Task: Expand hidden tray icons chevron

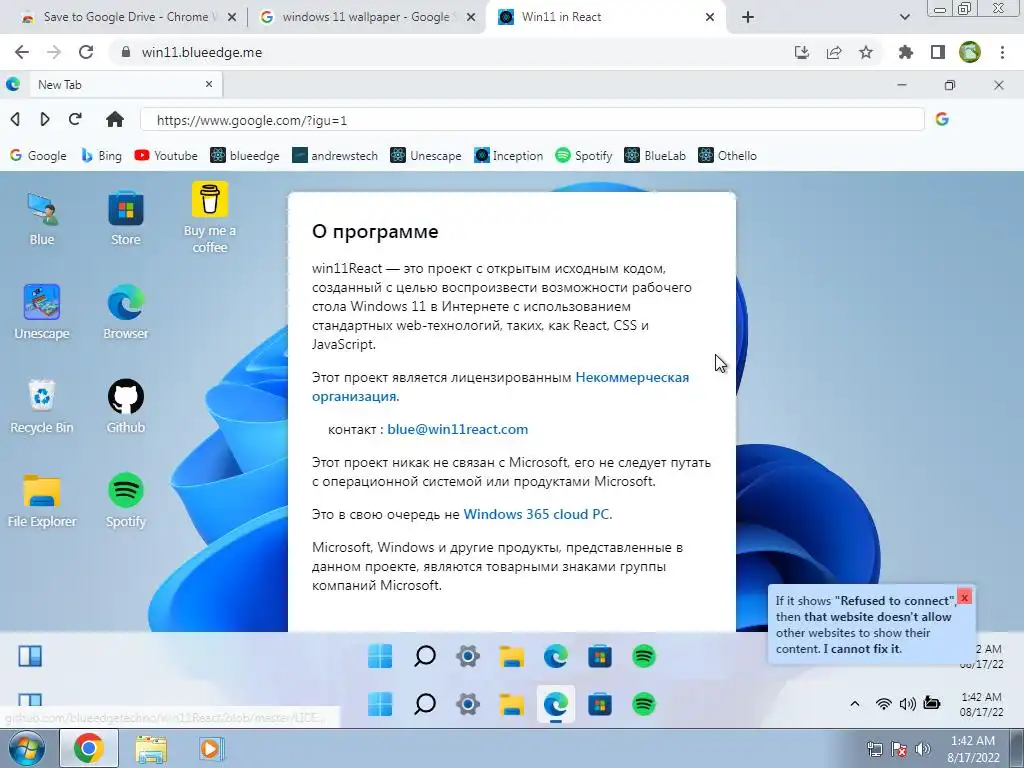Action: click(x=854, y=703)
